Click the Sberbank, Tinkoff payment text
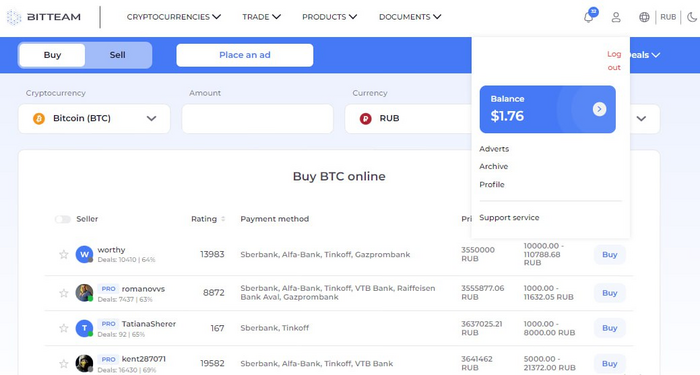Screen dimensions: 700x375 275,328
